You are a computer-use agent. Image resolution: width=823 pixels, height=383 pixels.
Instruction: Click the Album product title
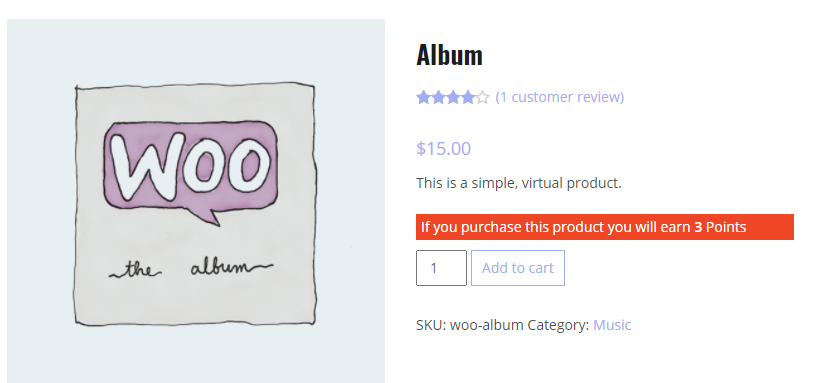[449, 55]
